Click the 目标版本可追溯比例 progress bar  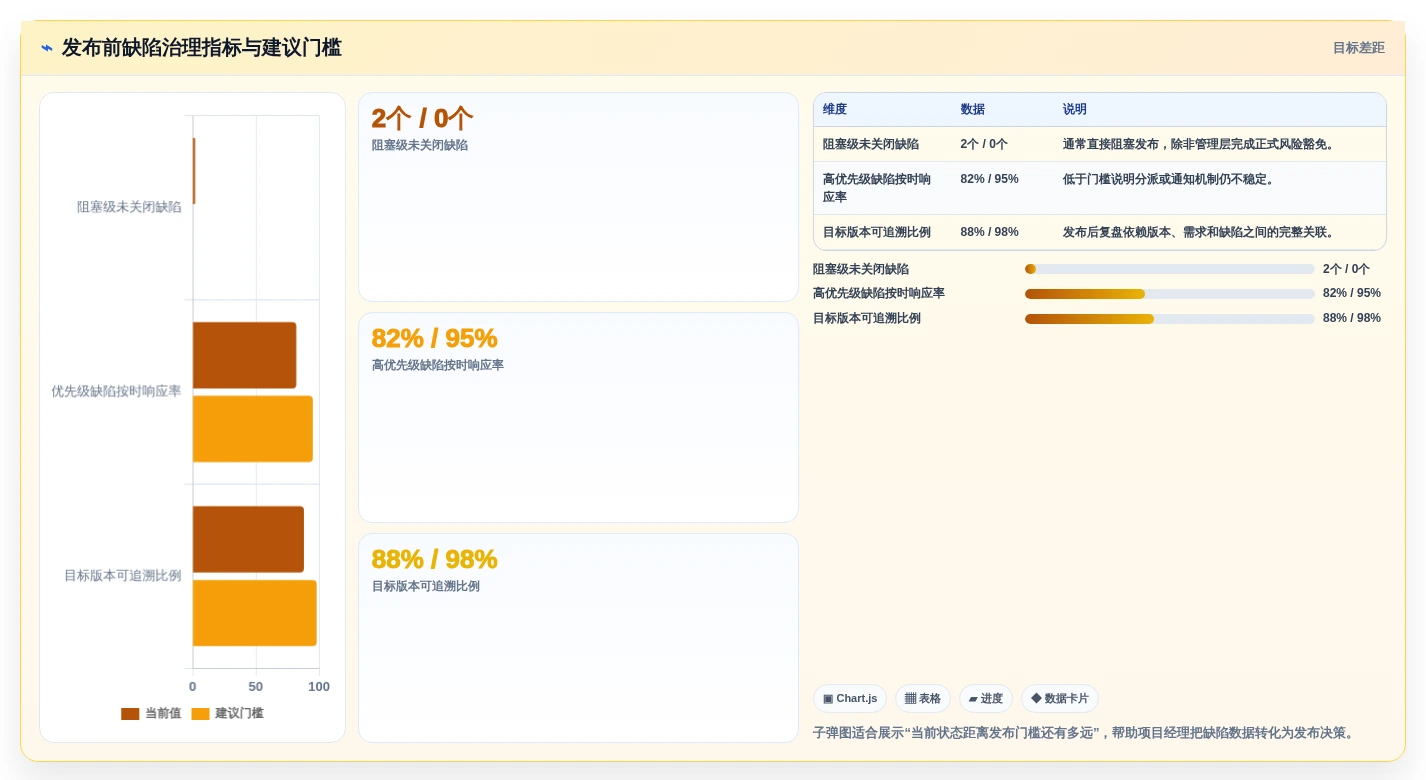point(1169,319)
